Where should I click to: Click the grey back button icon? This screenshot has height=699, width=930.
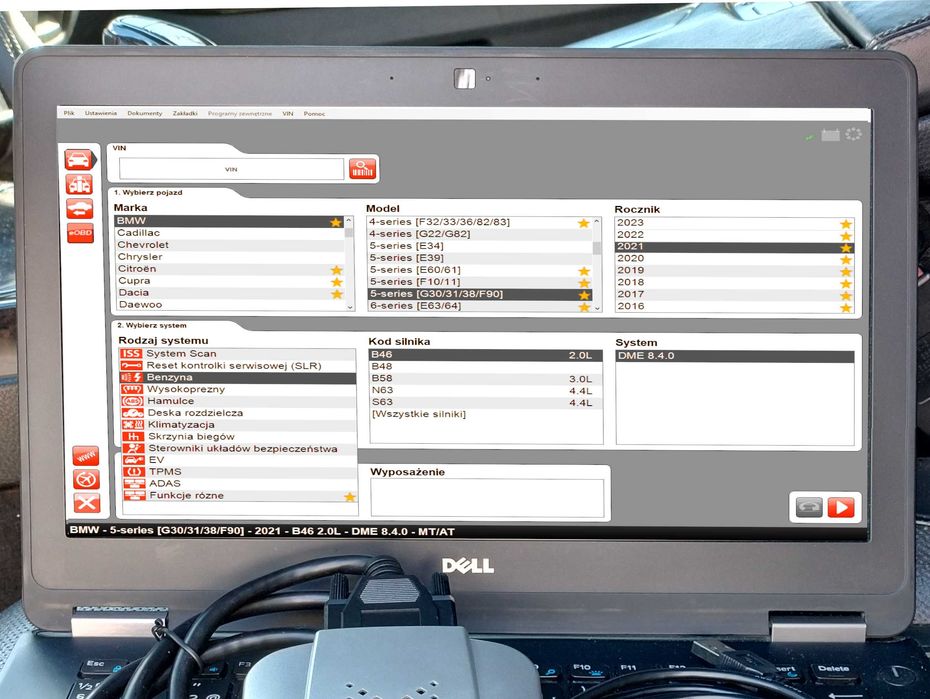(809, 508)
